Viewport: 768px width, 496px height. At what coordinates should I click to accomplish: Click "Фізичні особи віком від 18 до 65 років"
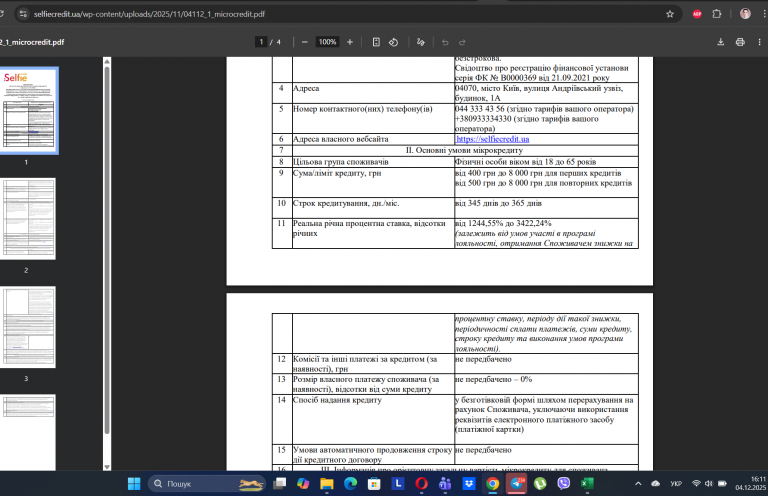pos(526,162)
